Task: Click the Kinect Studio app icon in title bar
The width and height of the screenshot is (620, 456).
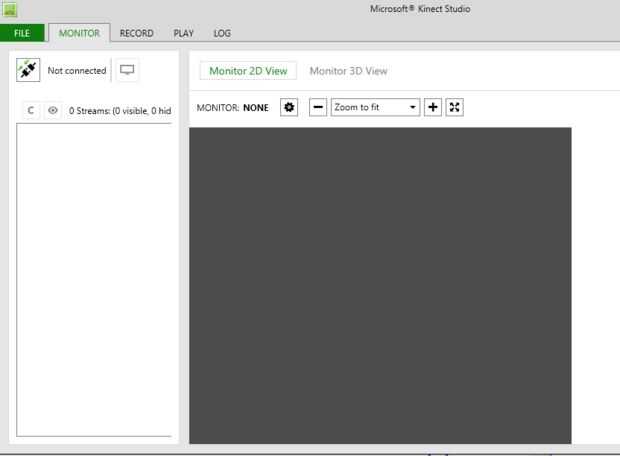Action: [9, 9]
